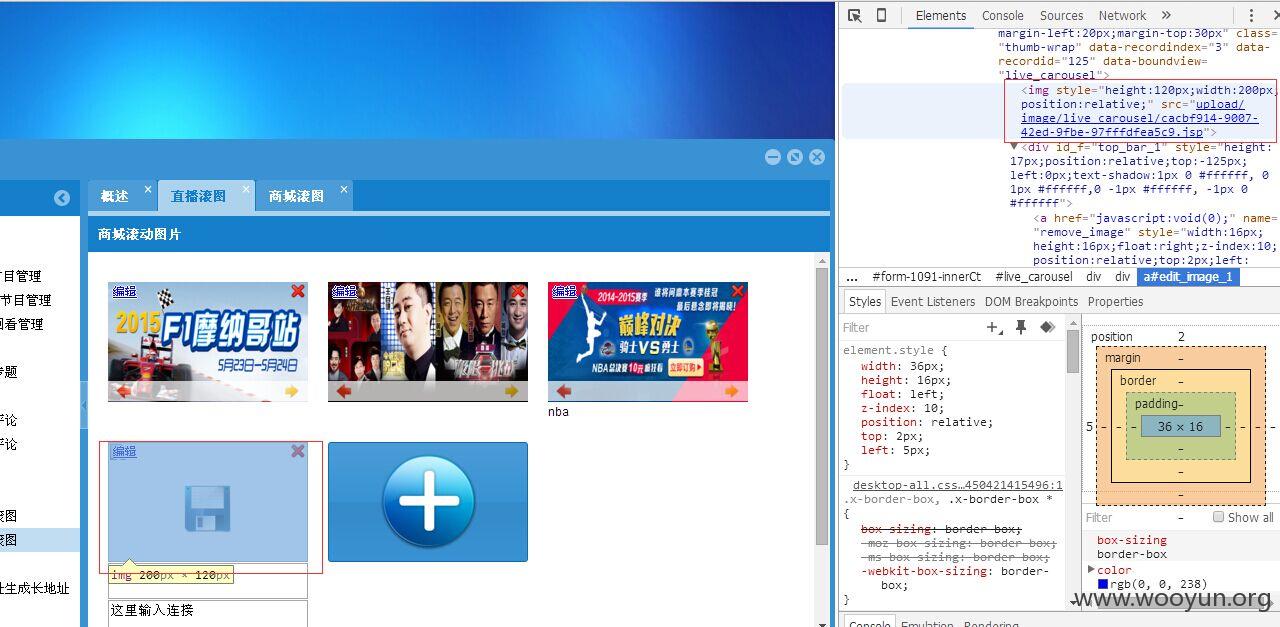The image size is (1280, 627).
Task: Focus the Styles filter field
Action: click(910, 327)
